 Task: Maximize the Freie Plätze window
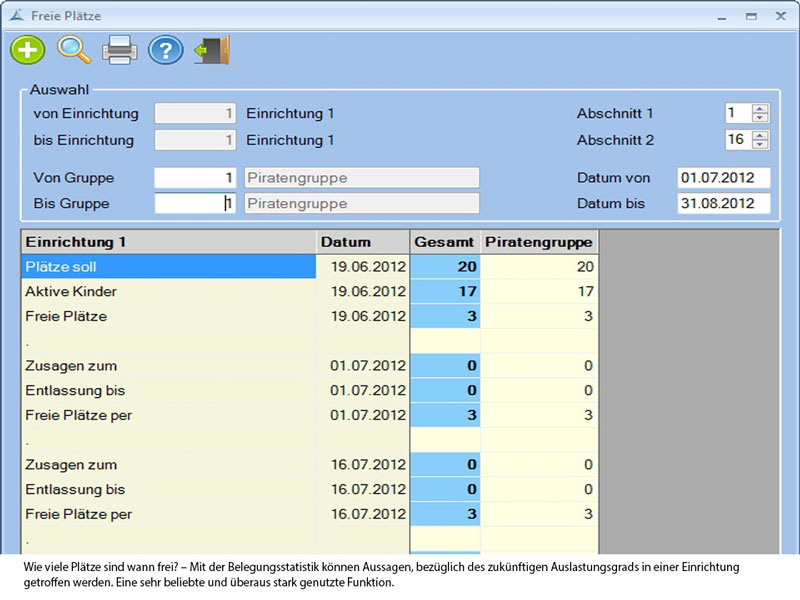[x=750, y=16]
